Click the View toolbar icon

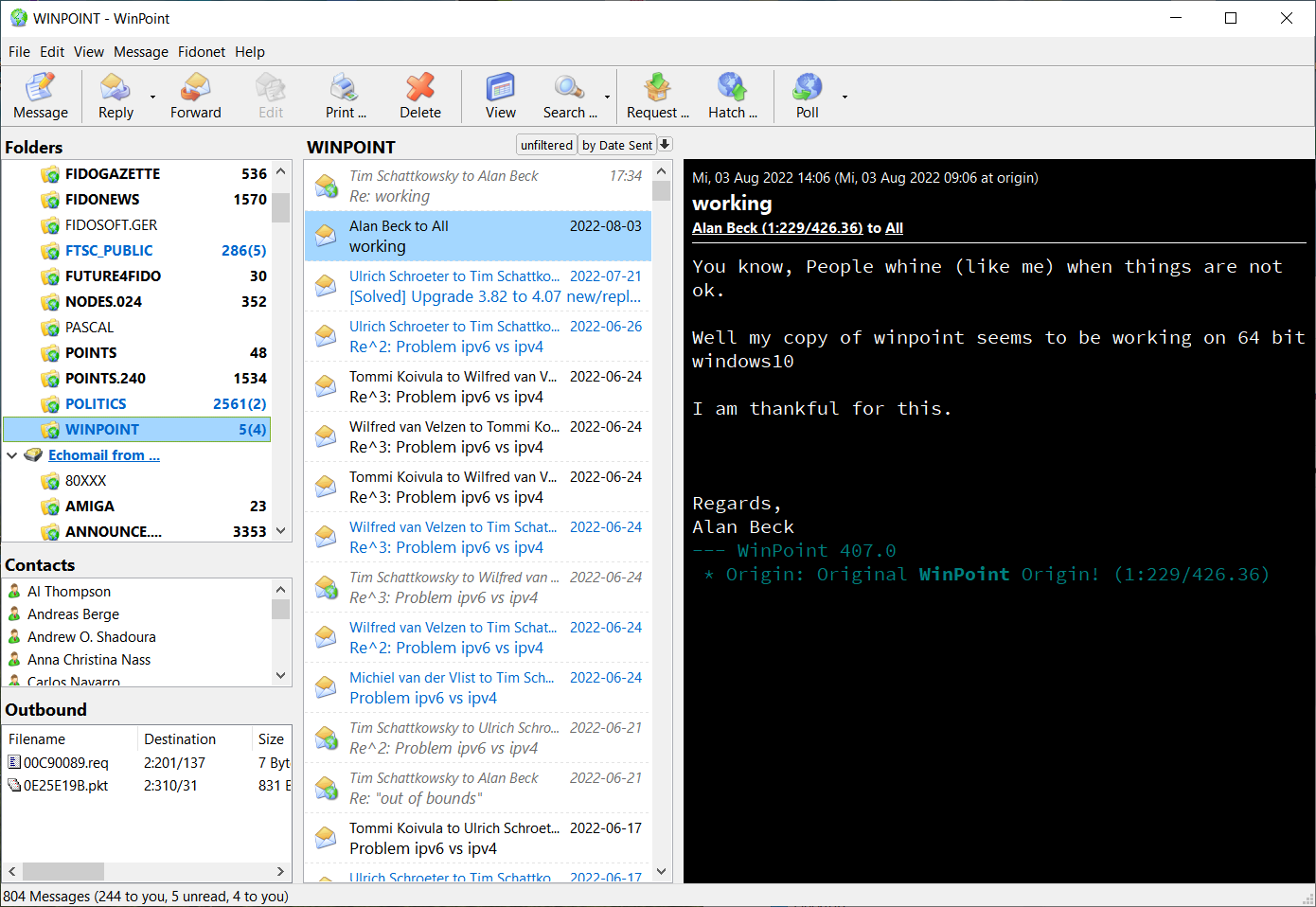click(501, 97)
